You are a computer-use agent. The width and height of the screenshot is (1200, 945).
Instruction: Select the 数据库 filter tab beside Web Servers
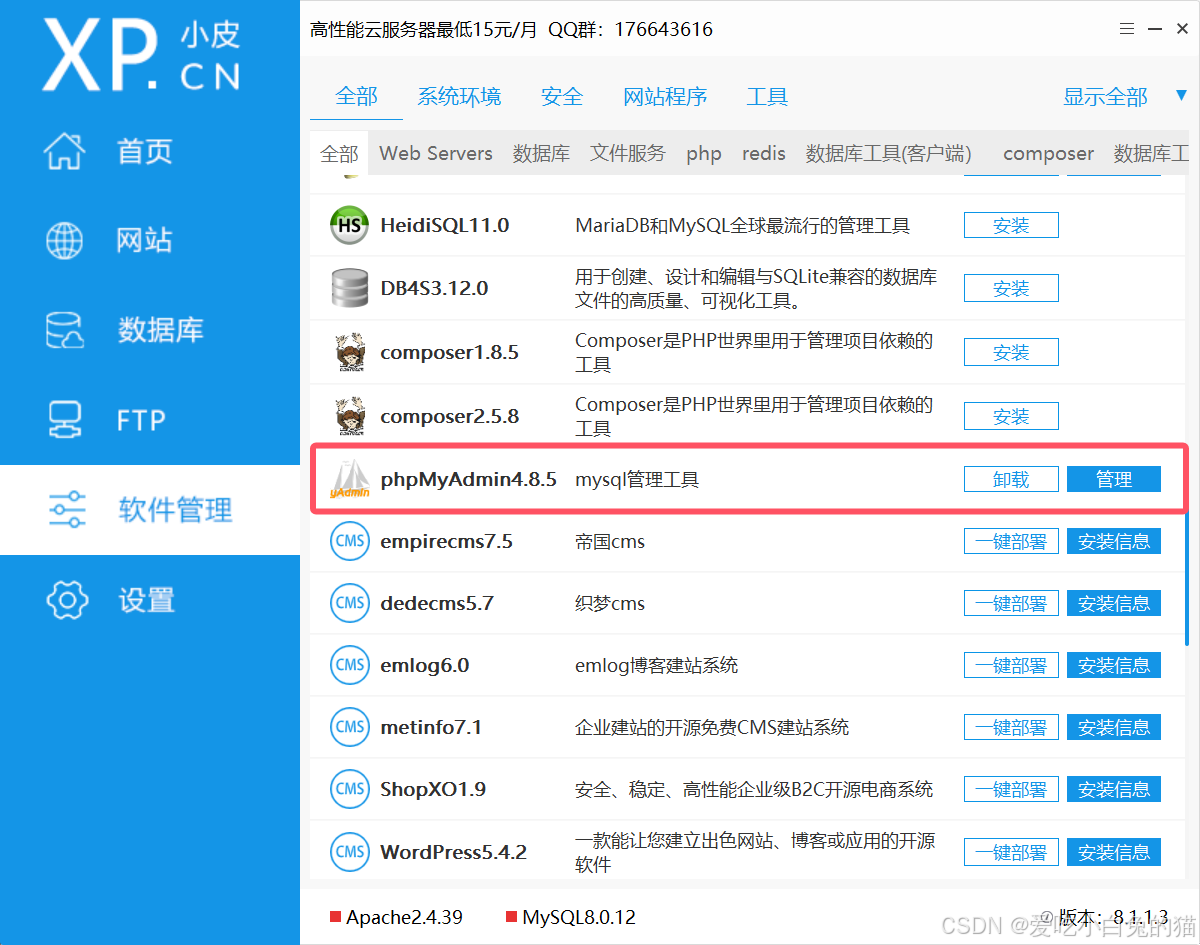pyautogui.click(x=541, y=154)
